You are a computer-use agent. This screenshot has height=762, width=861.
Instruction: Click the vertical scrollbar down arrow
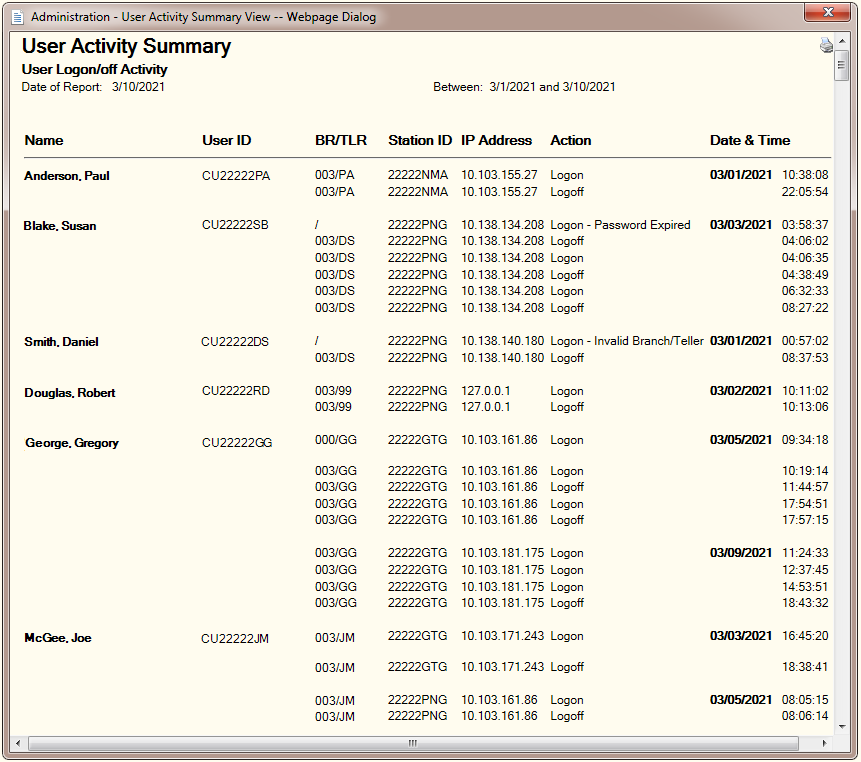pos(841,727)
